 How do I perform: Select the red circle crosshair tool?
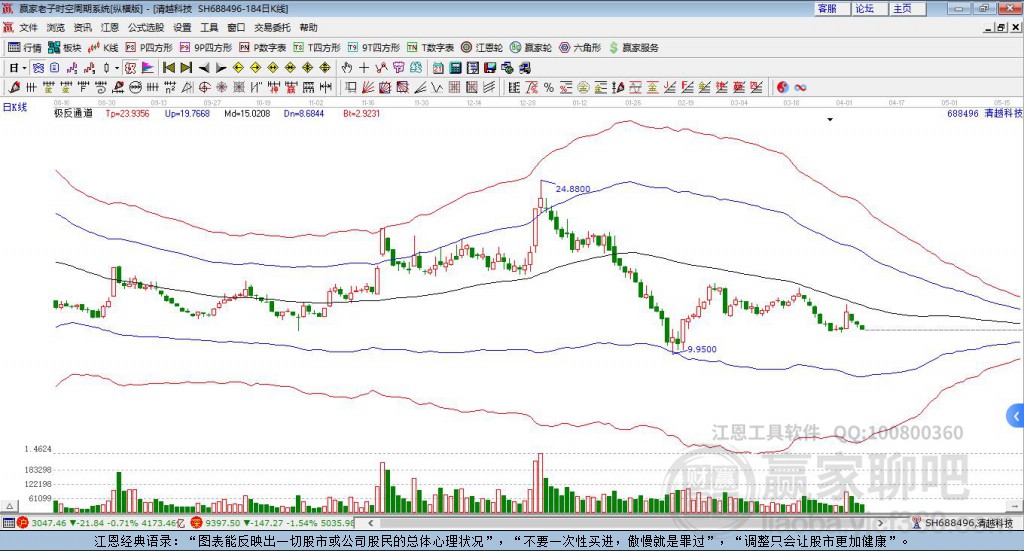pos(204,87)
